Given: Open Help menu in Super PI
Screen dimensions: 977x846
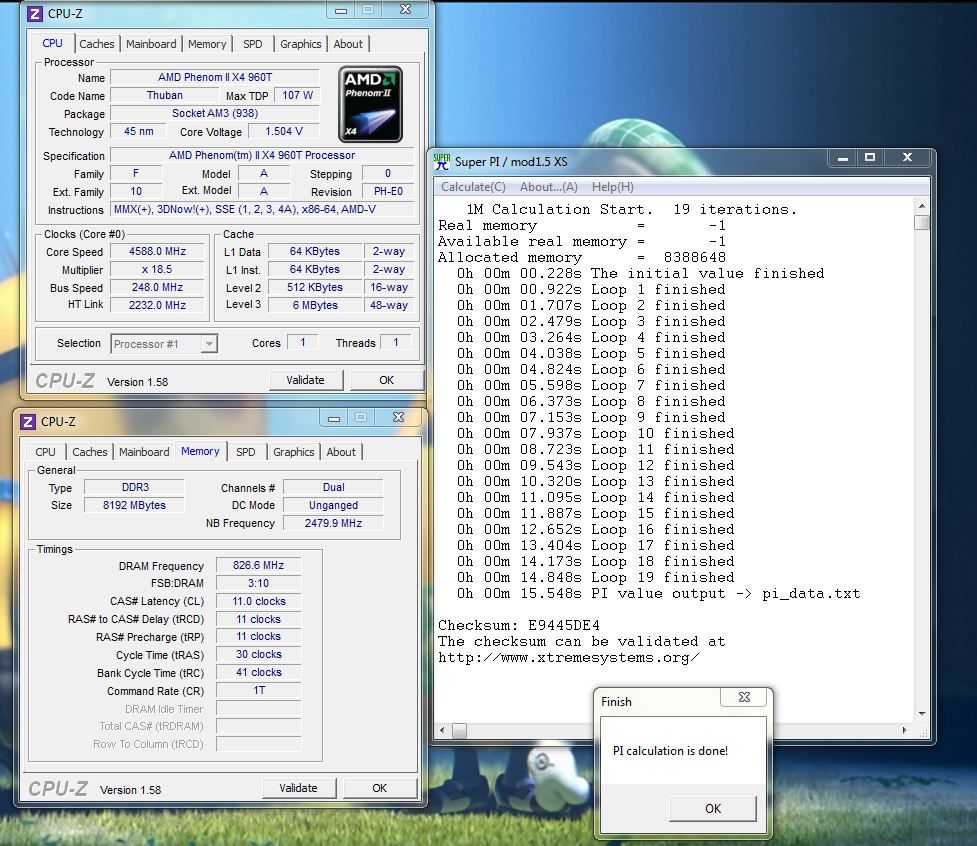Looking at the screenshot, I should 612,187.
